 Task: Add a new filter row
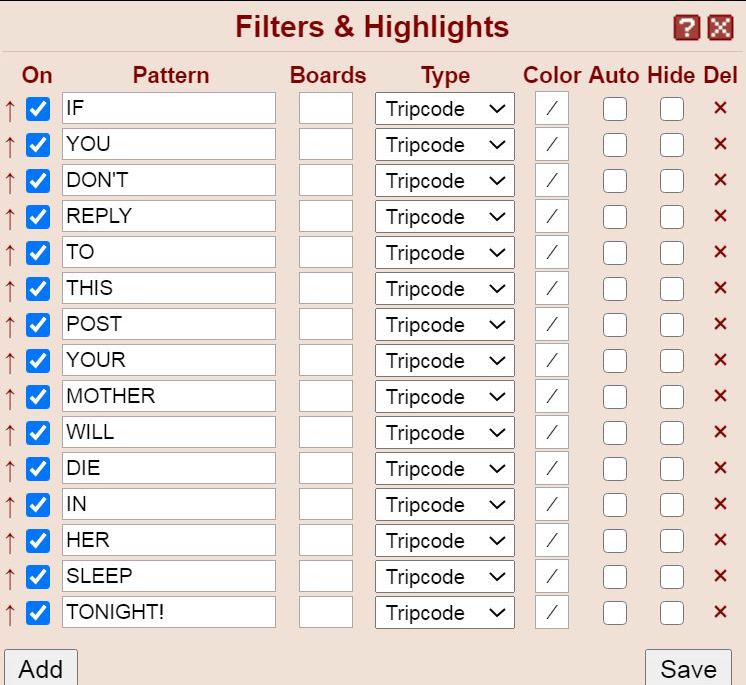(41, 668)
